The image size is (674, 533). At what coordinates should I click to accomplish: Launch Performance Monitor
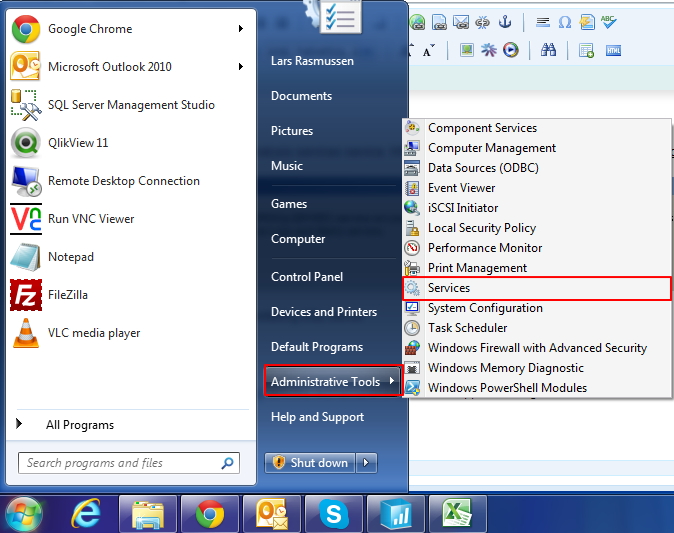click(x=536, y=248)
